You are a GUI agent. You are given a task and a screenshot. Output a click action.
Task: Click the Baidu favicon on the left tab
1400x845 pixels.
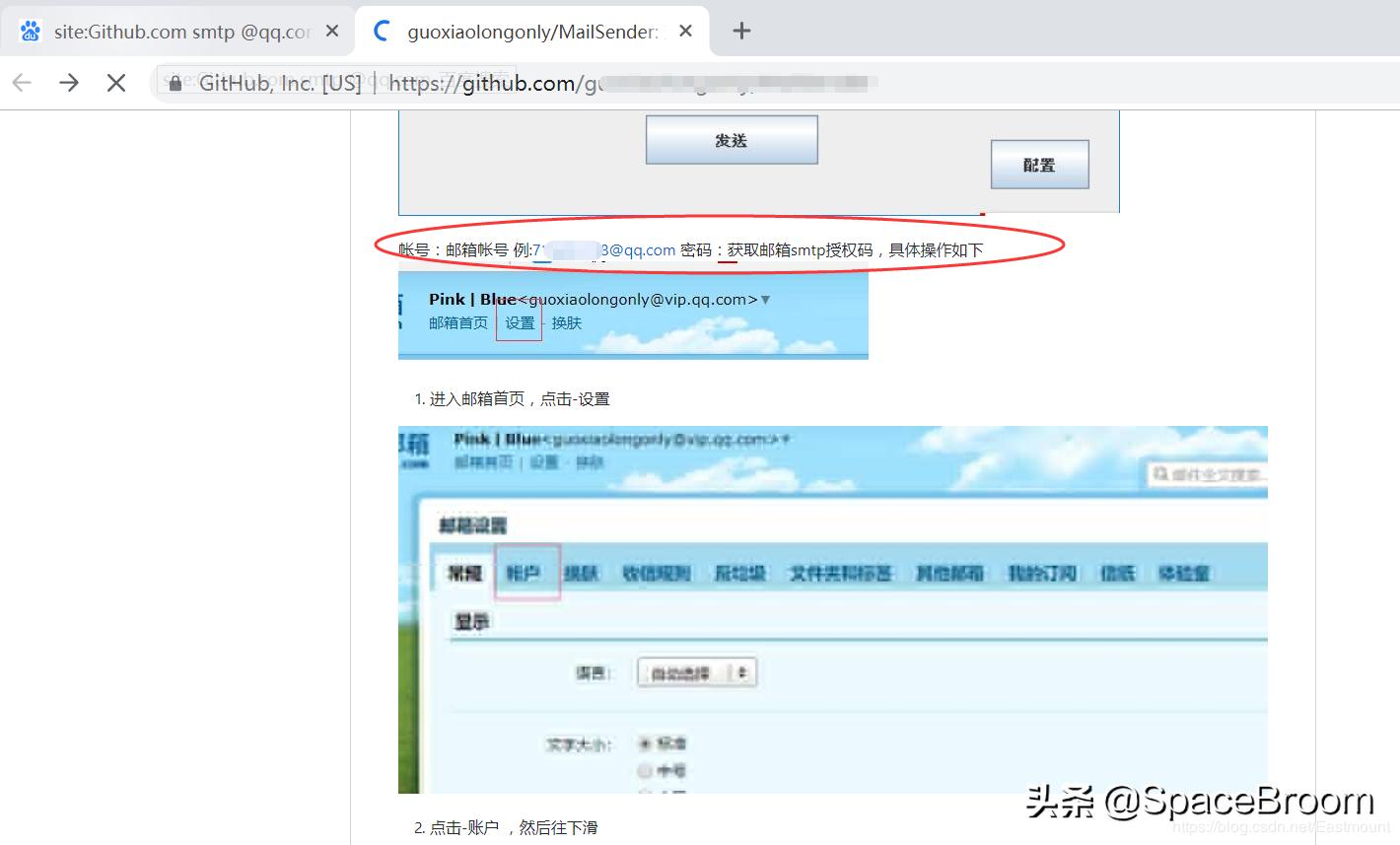click(x=29, y=31)
